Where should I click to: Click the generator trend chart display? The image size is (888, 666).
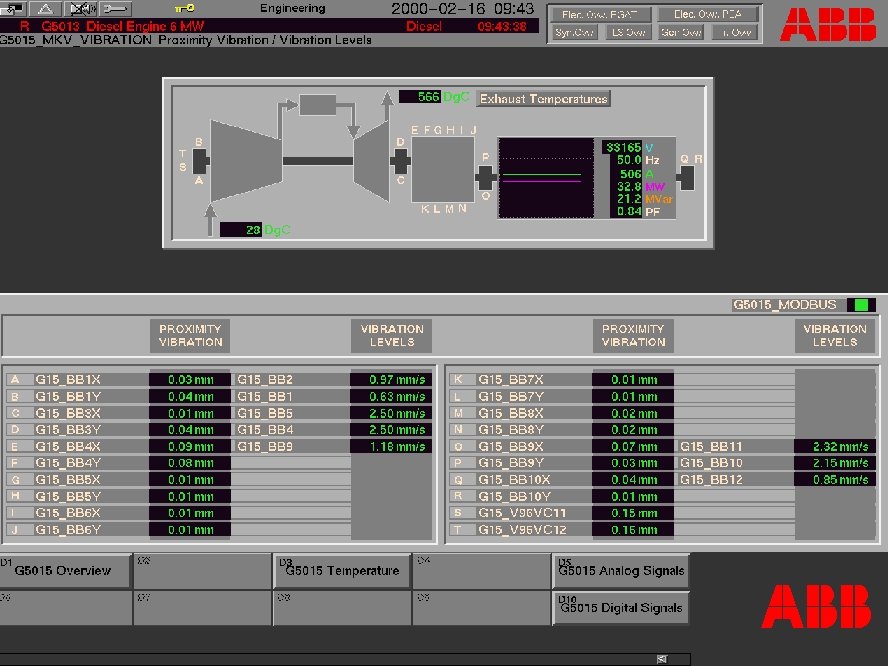tap(547, 178)
